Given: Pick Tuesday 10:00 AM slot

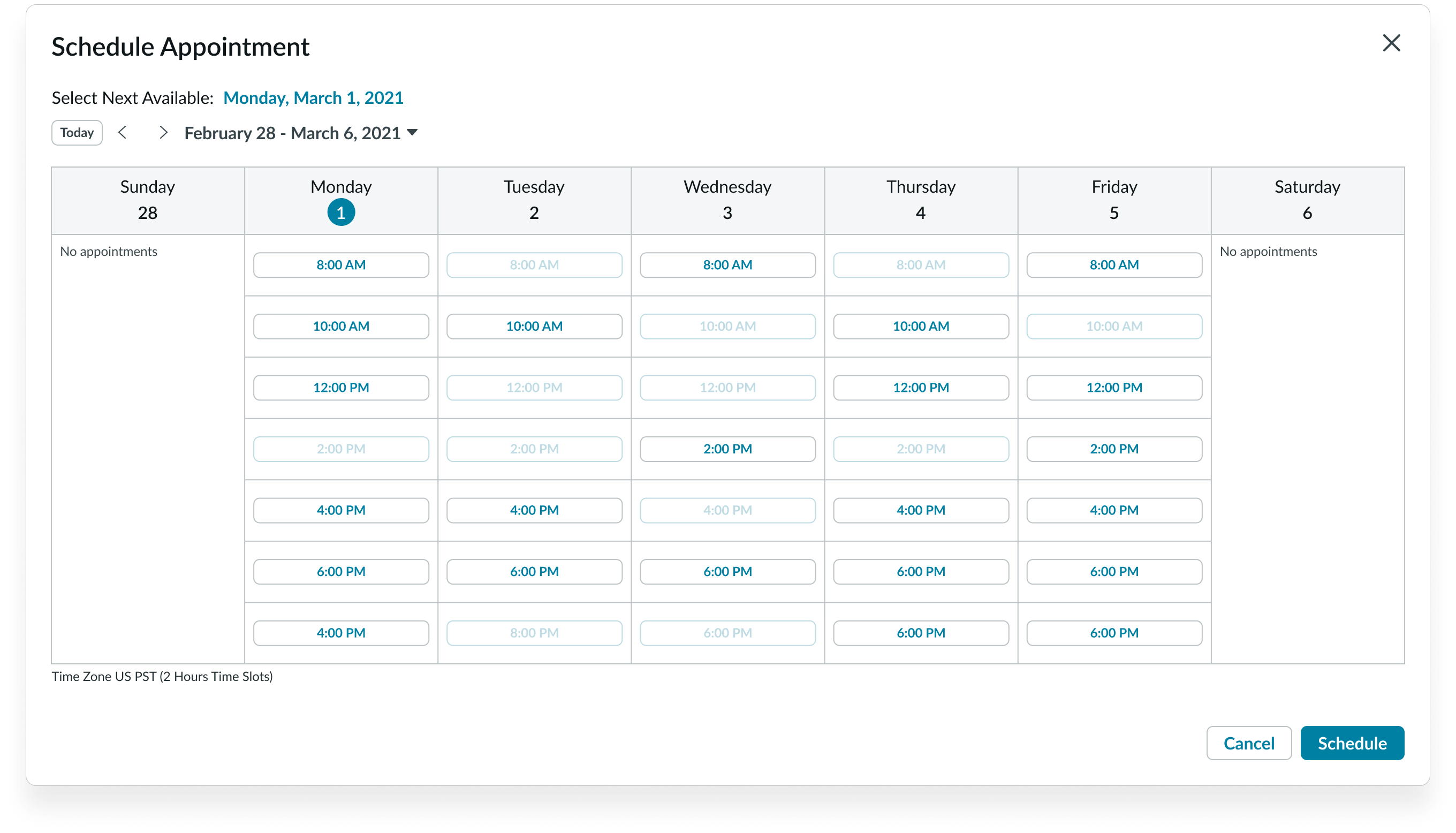Looking at the screenshot, I should [x=534, y=326].
